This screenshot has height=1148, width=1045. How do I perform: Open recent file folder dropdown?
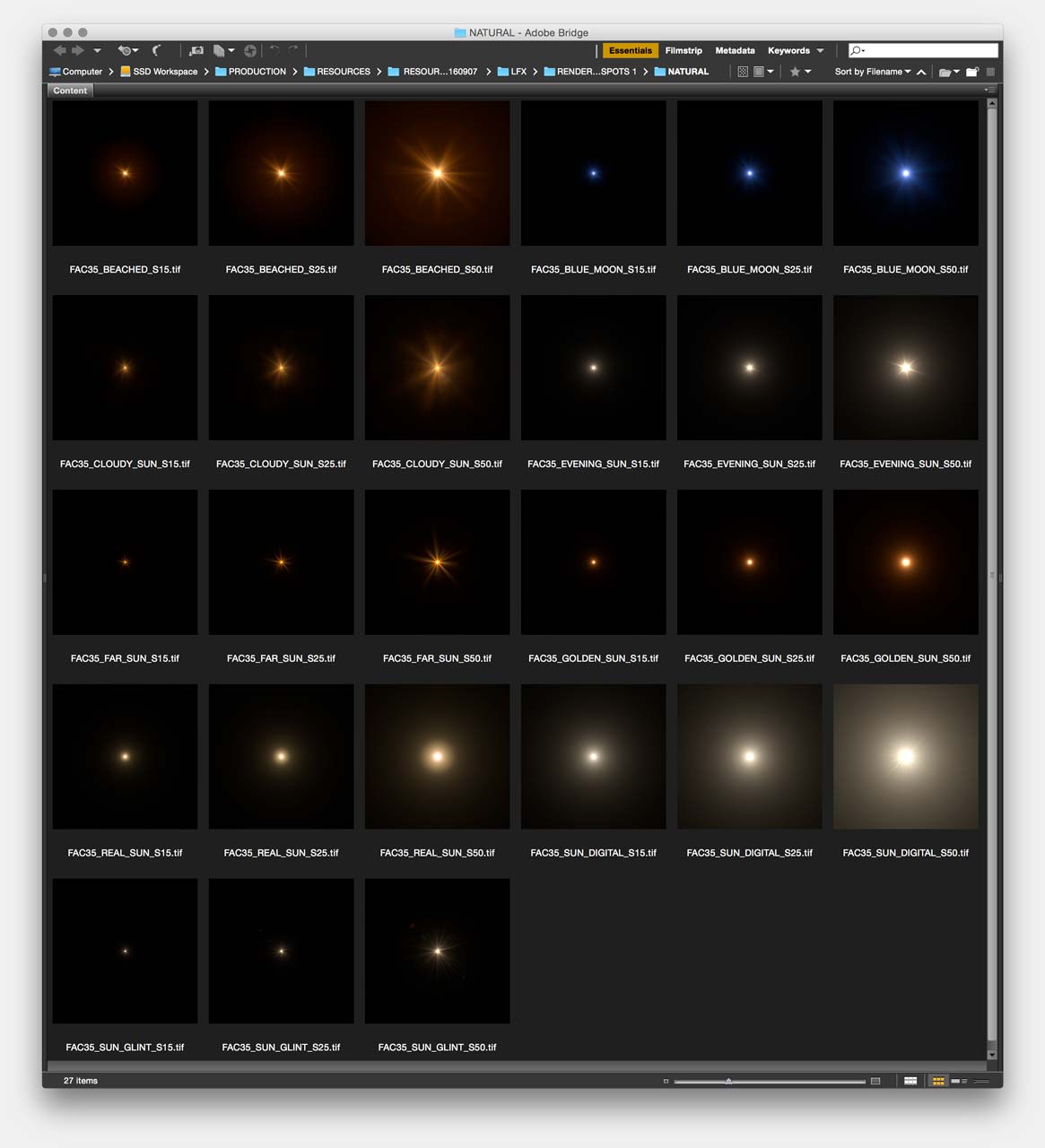coord(949,72)
